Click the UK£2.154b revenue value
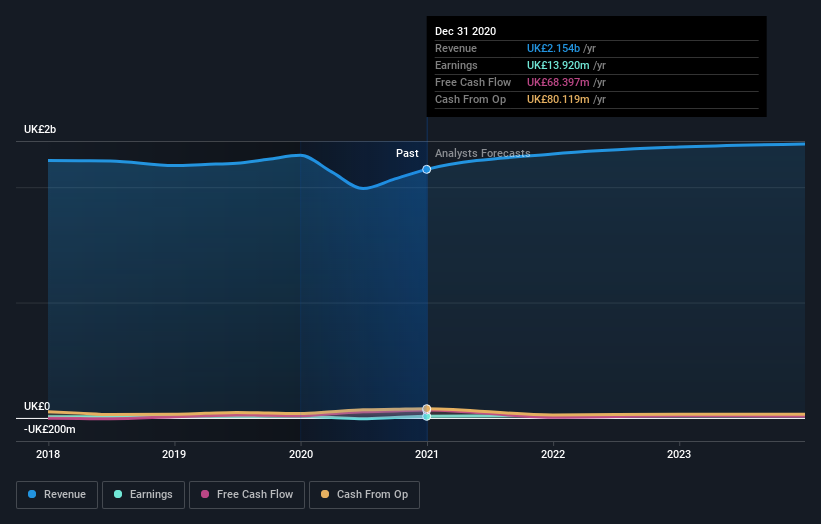Screen dimensions: 821x524 pos(553,48)
